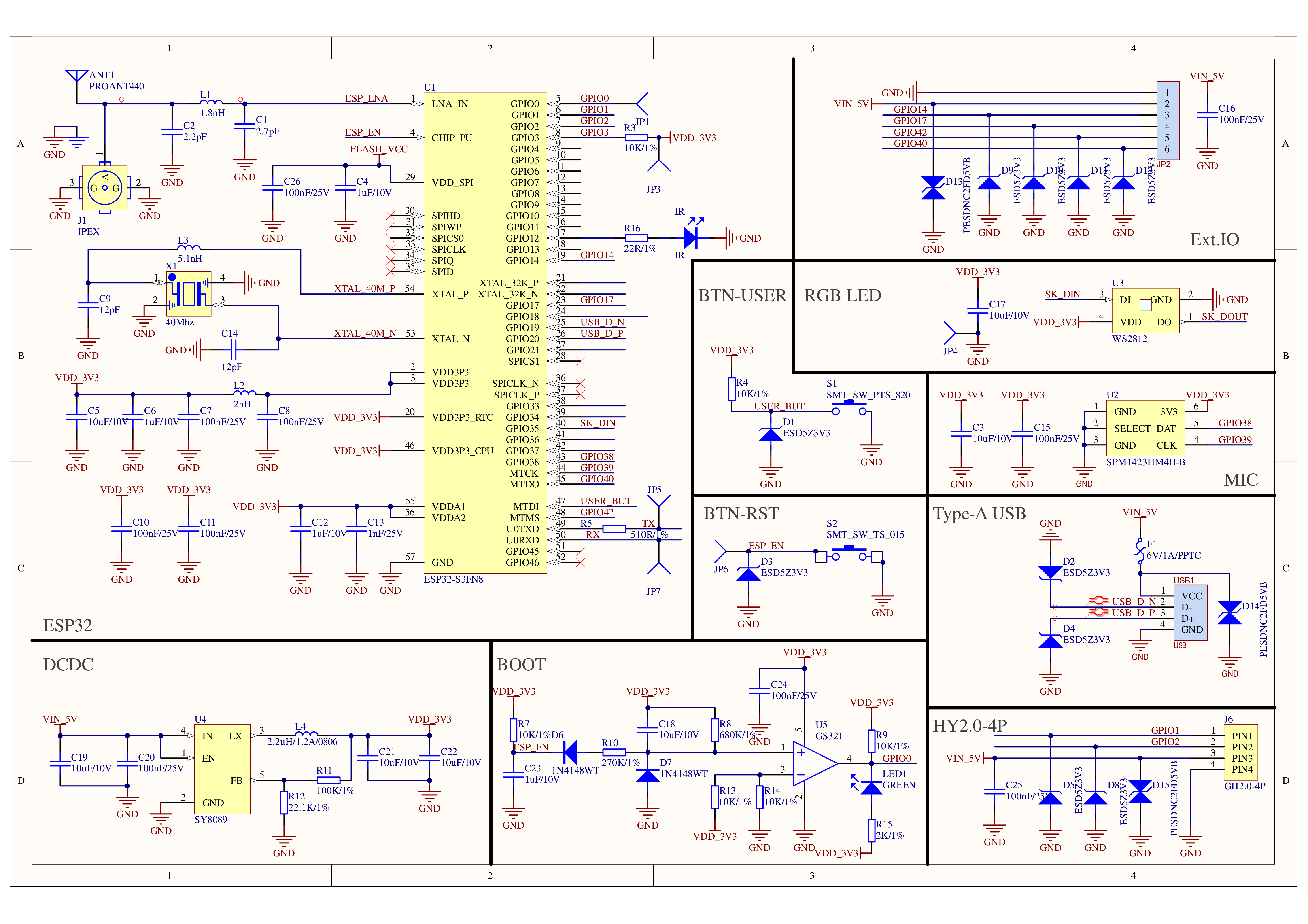Screen dimensions: 1308x924
Task: Click the D7 diode symbol
Action: (648, 775)
